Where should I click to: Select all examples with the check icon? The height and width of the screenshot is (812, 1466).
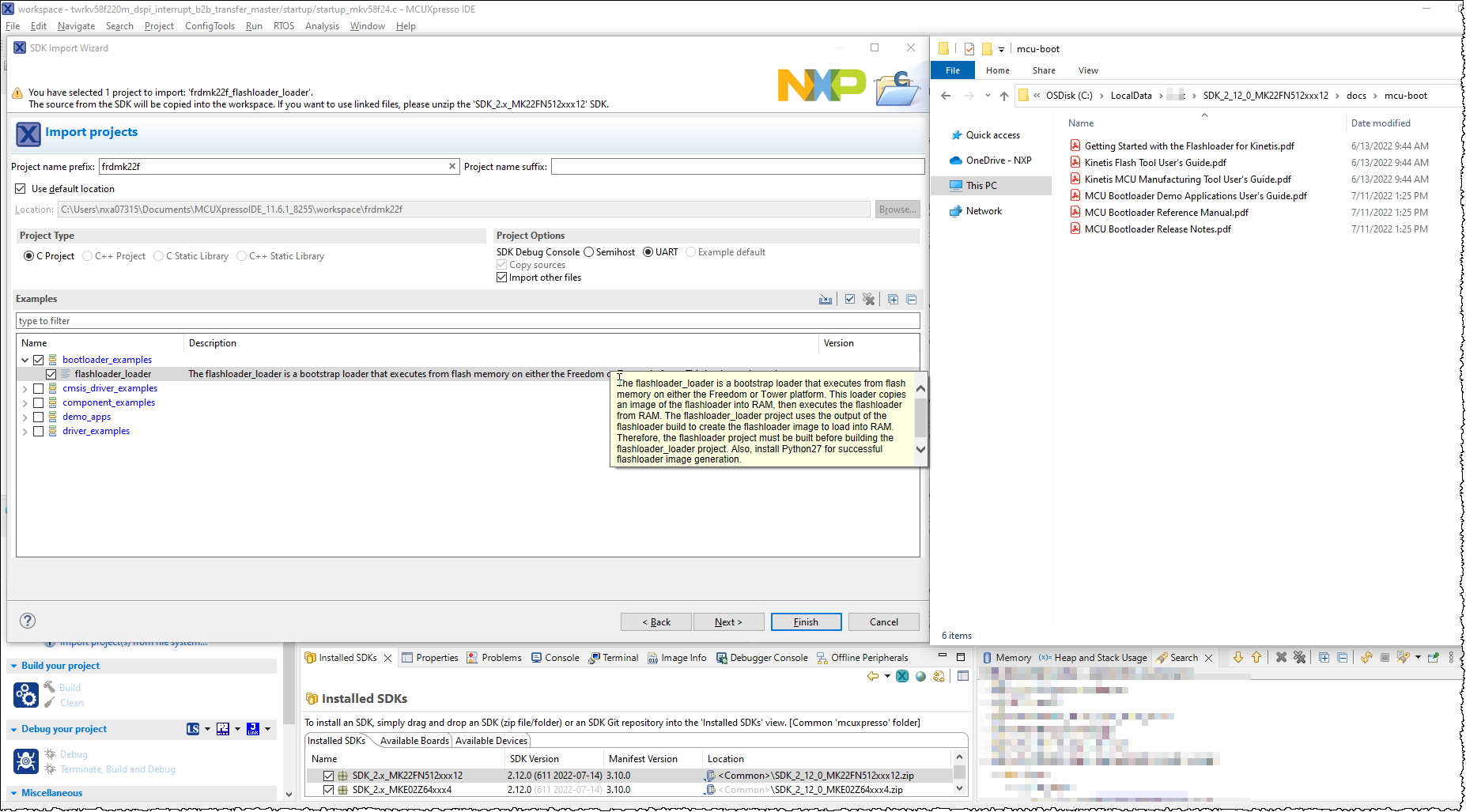850,299
